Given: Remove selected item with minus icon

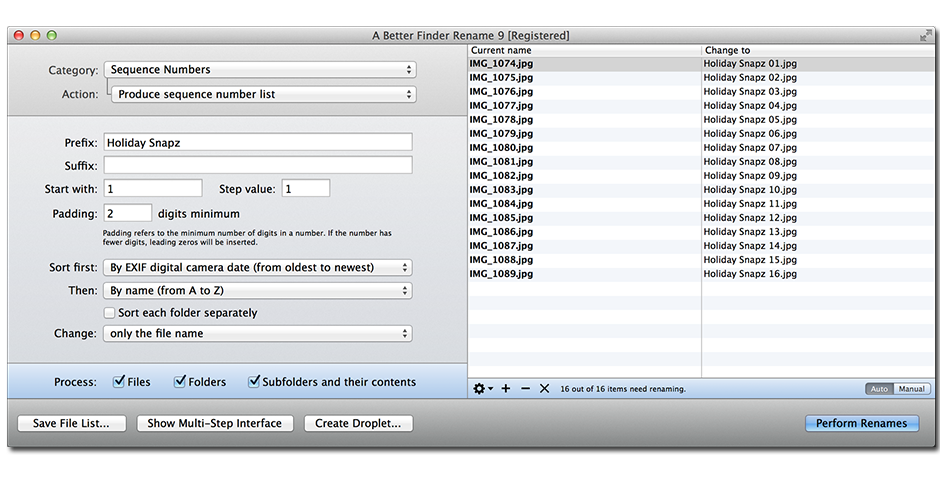Looking at the screenshot, I should [526, 388].
